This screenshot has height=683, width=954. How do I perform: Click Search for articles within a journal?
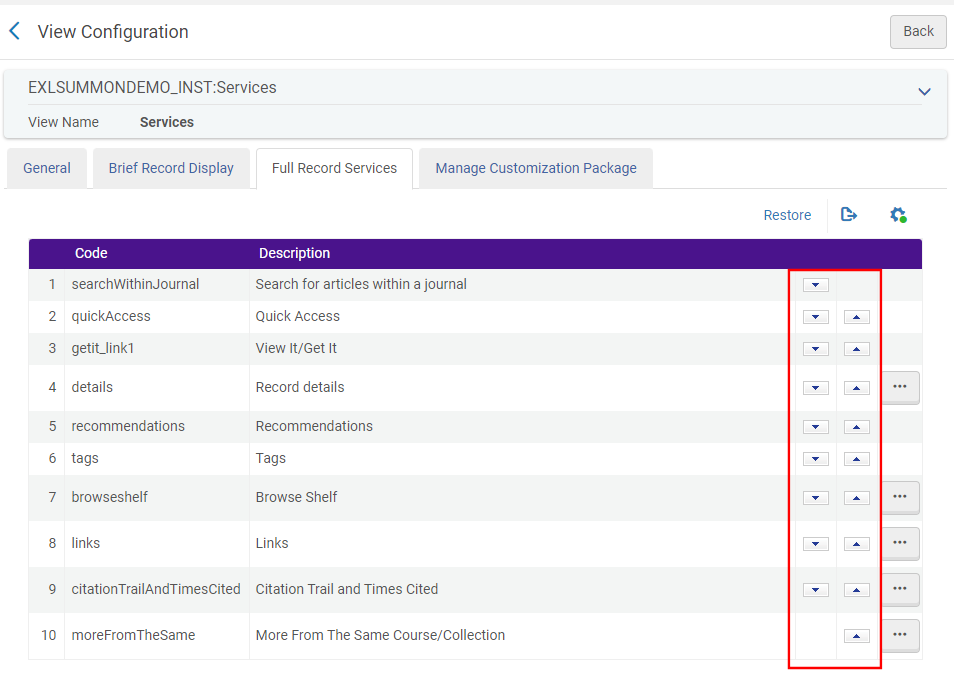pyautogui.click(x=361, y=285)
